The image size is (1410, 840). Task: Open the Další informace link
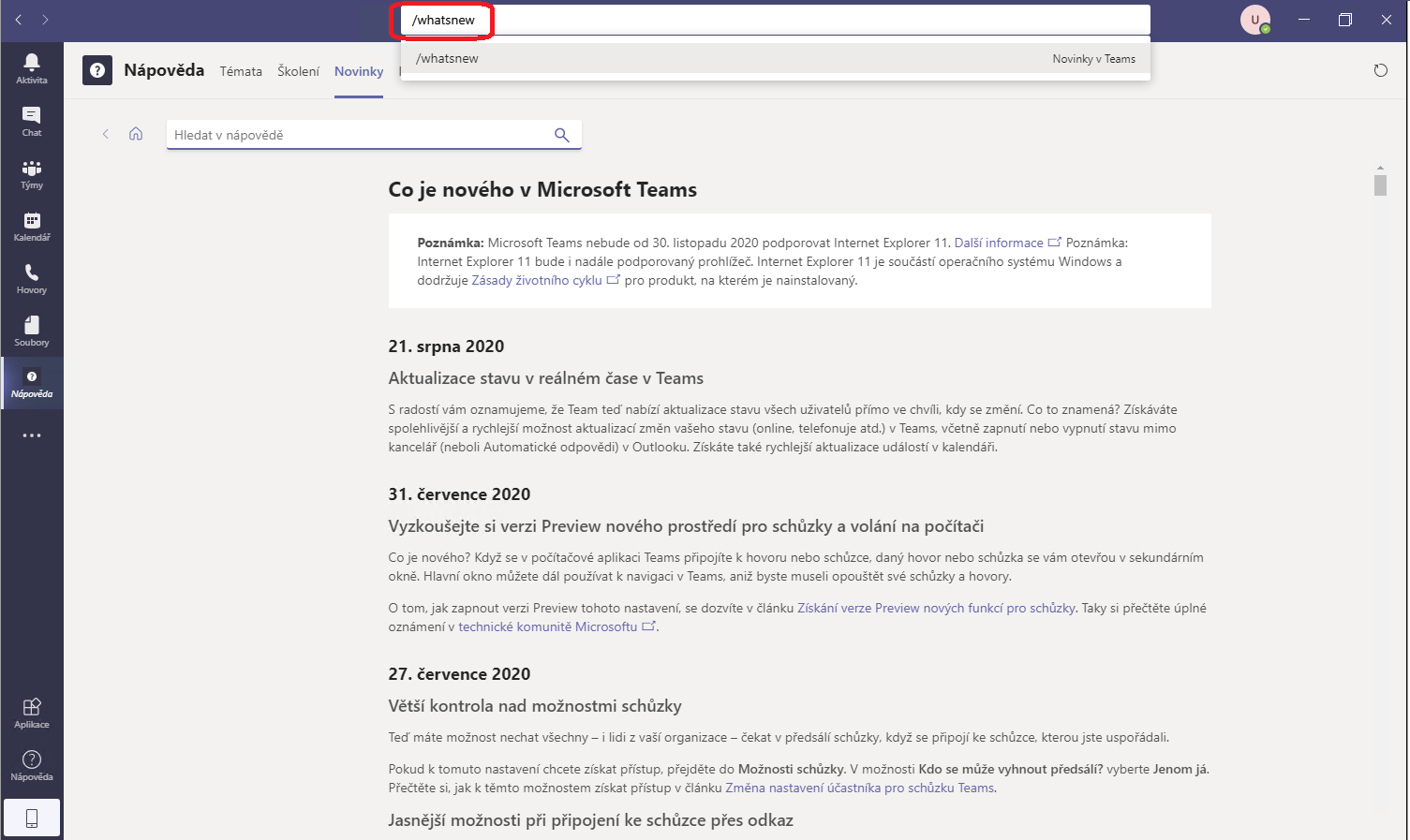(x=1007, y=243)
